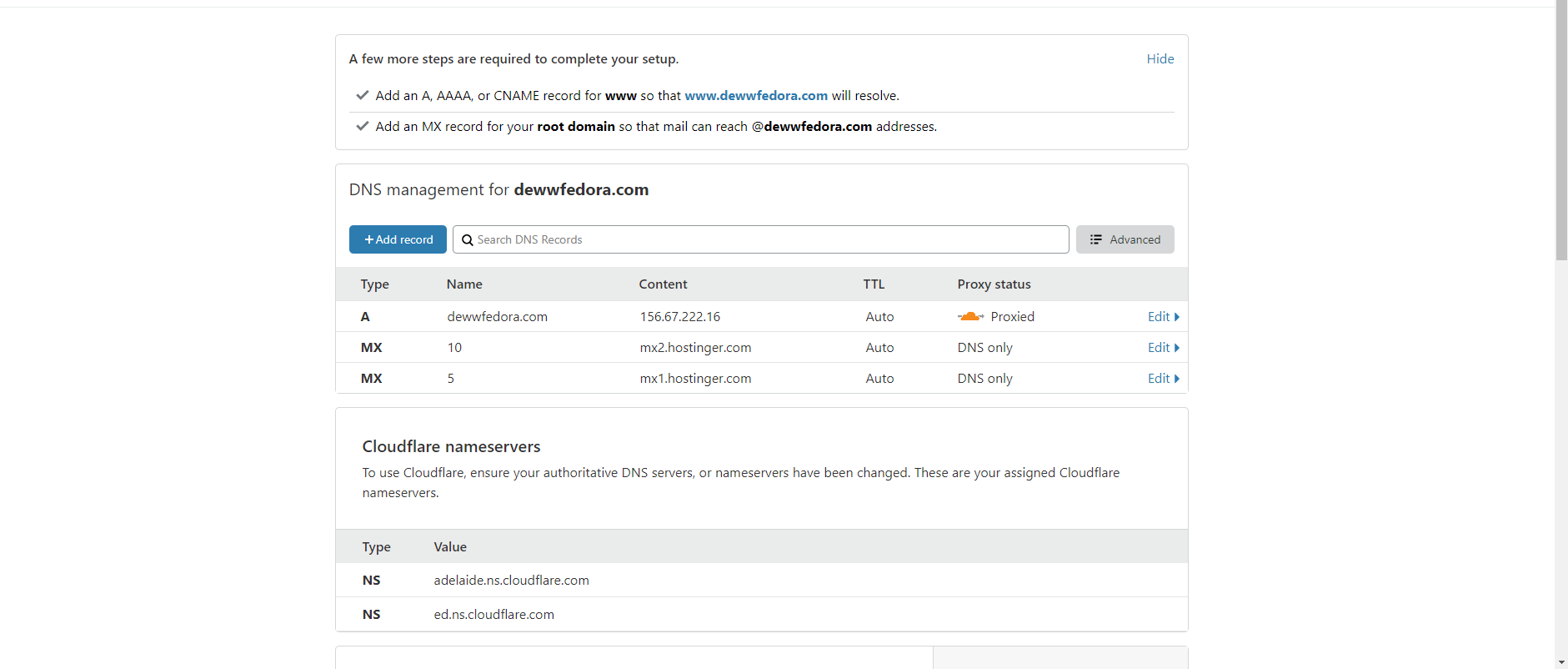Screen dimensions: 1568x669
Task: Click the Value header in nameservers table
Action: point(450,546)
